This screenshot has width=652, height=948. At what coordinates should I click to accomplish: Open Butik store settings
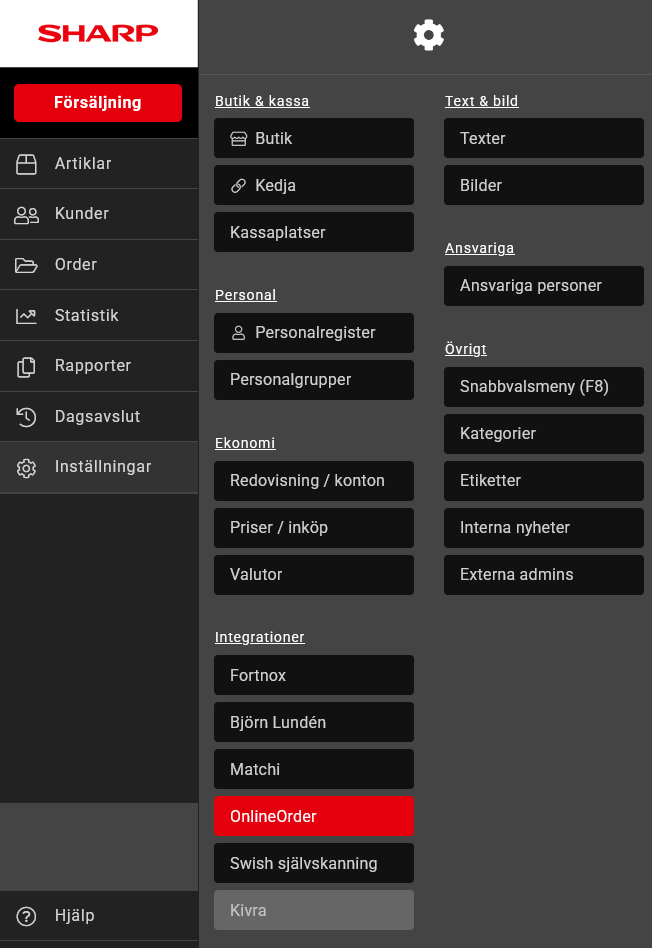click(x=313, y=138)
